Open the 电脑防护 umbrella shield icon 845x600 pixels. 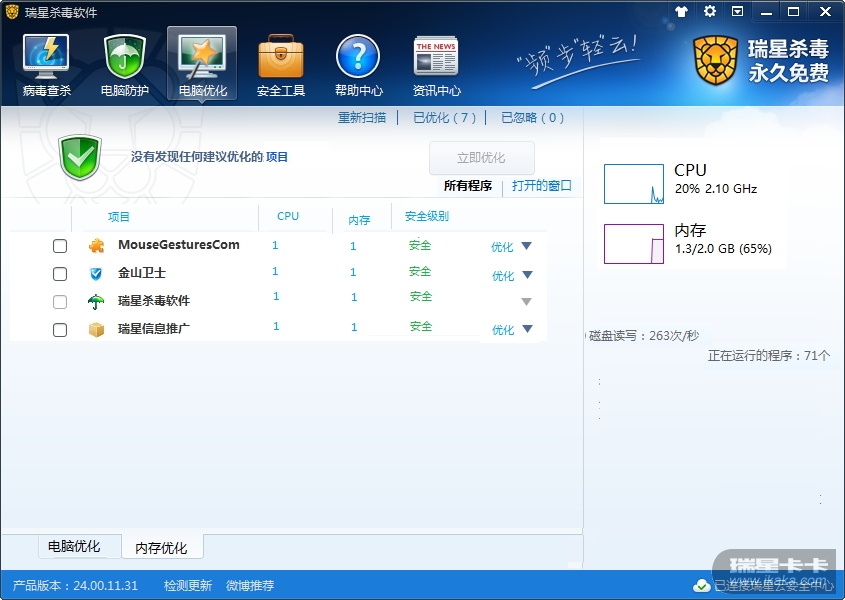124,57
